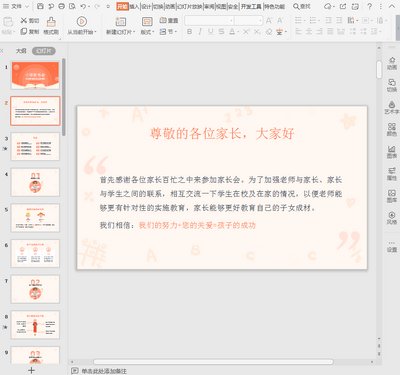400x375 pixels.
Task: Open the font name combo box
Action: pos(209,21)
